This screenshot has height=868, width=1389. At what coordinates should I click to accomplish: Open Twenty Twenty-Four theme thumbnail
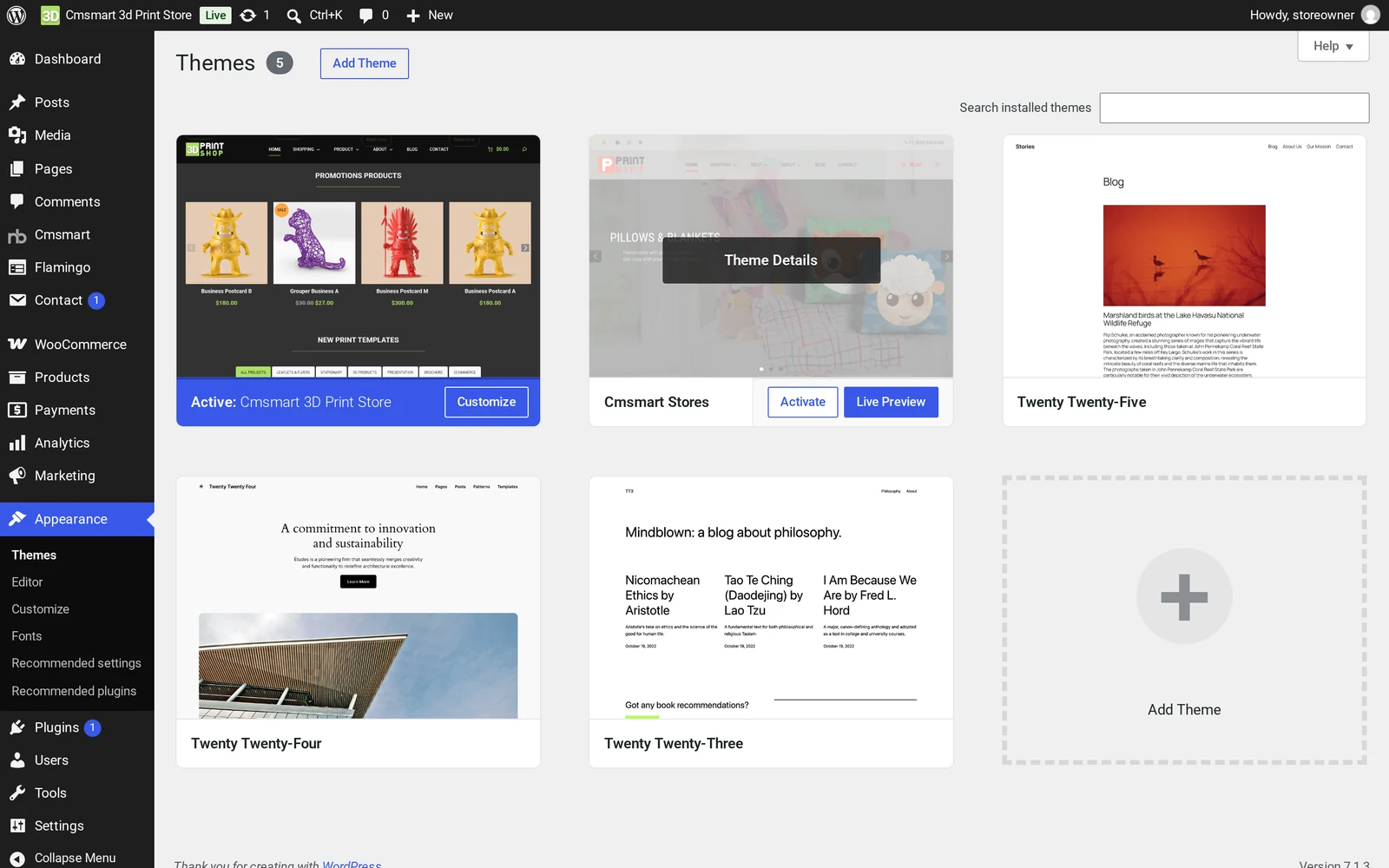click(359, 597)
